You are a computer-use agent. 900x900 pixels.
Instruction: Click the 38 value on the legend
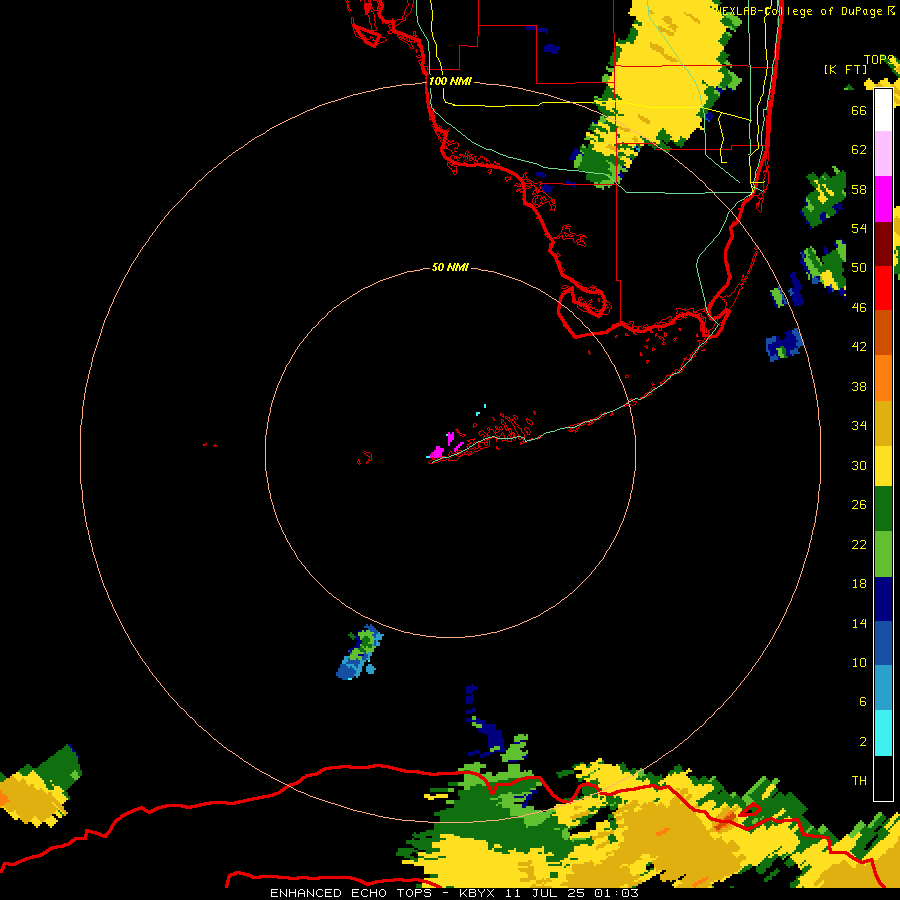[x=859, y=386]
